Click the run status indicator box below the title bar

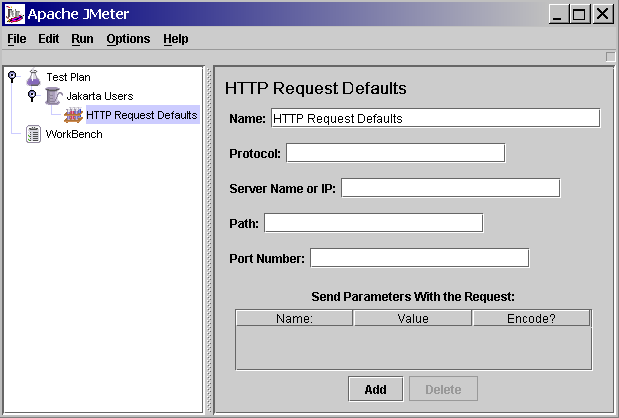[610, 57]
